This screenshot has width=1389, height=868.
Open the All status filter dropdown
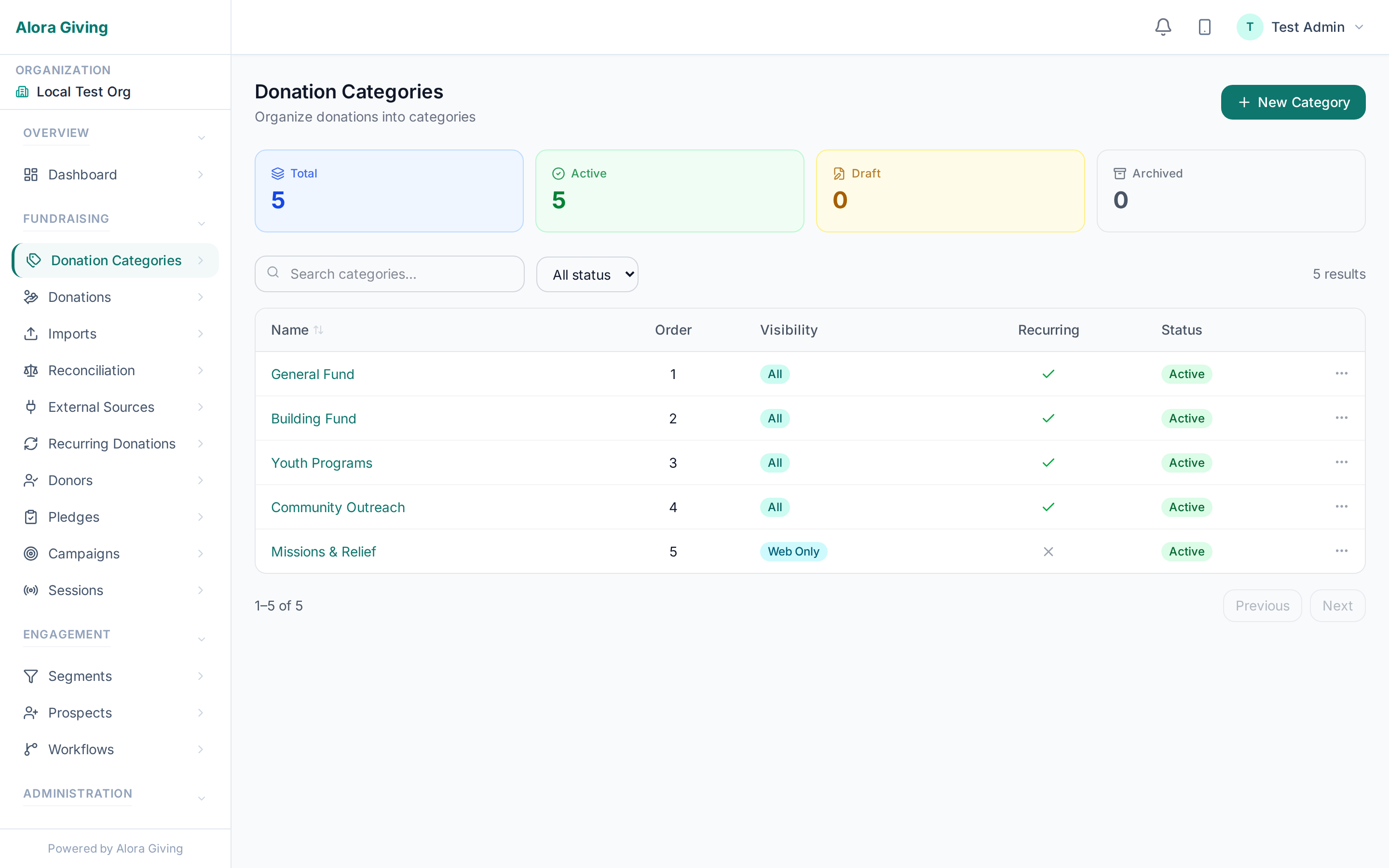coord(586,274)
